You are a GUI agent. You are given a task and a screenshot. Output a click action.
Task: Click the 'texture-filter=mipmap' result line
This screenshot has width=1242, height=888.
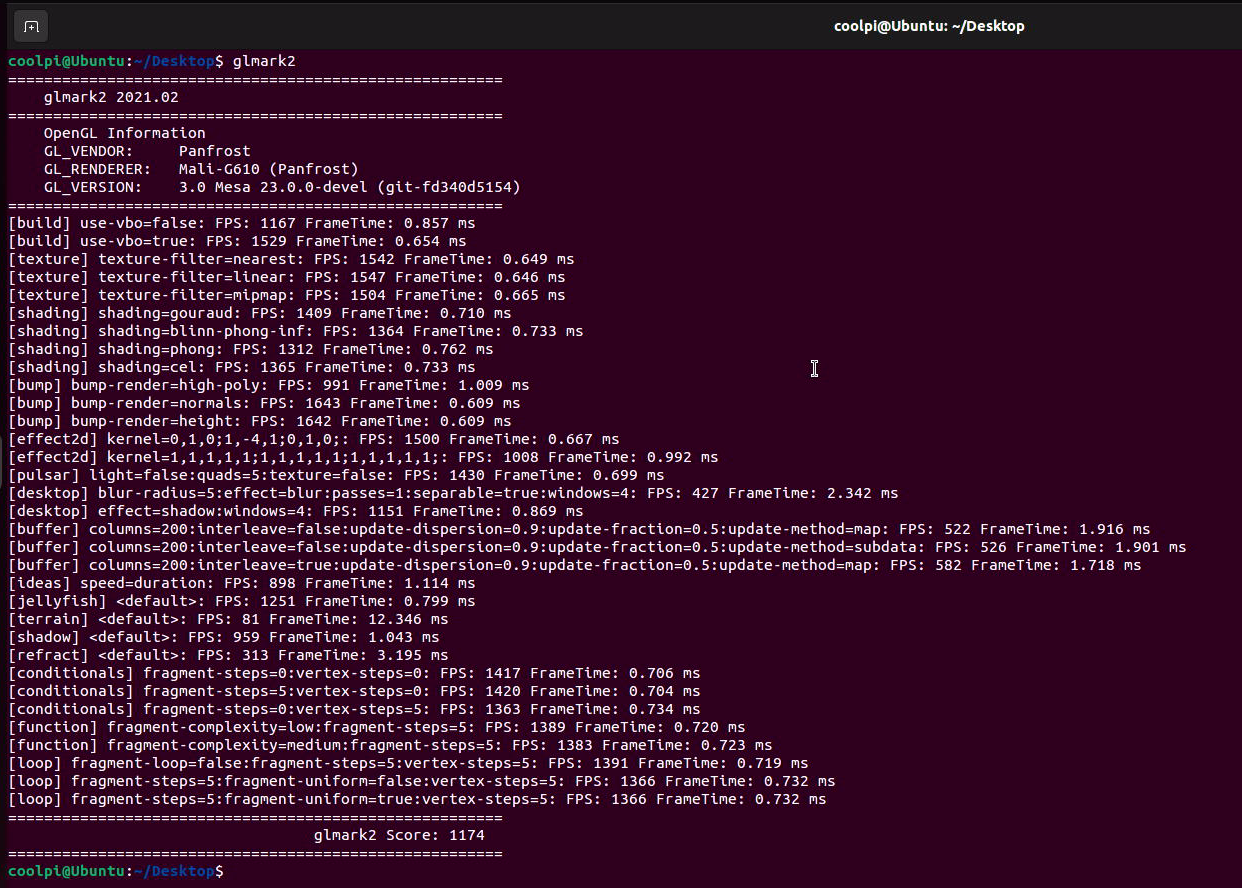tap(287, 295)
